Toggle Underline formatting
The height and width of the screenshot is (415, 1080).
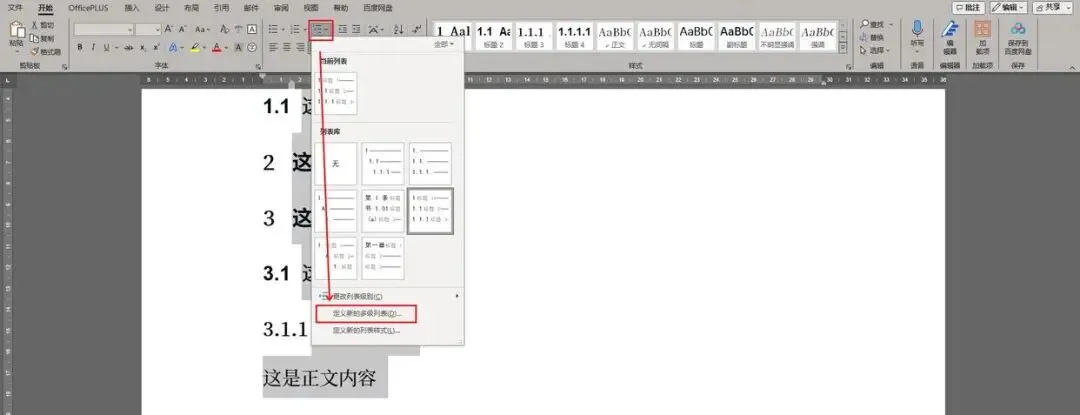click(107, 47)
